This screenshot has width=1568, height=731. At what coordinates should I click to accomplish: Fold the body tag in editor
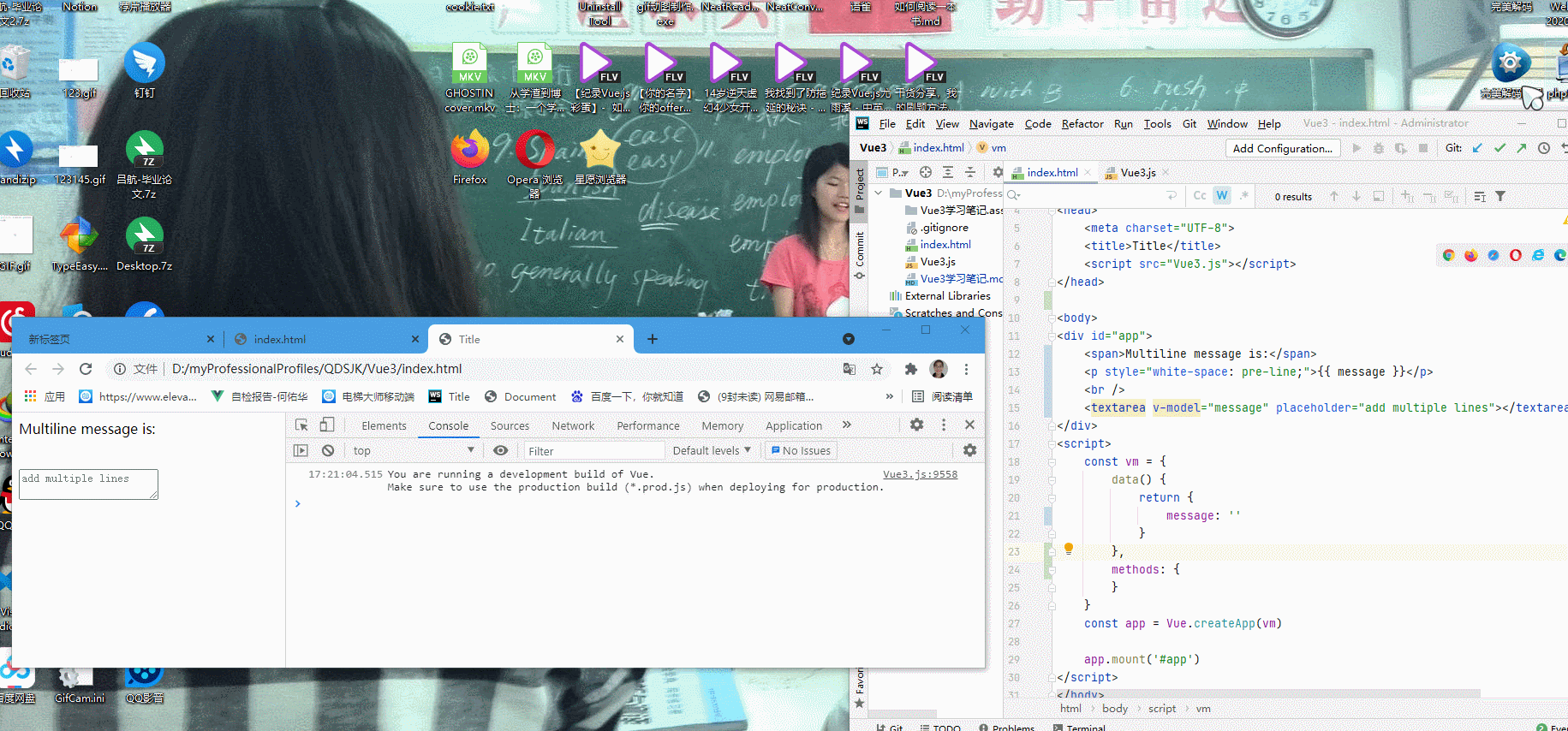click(1051, 318)
